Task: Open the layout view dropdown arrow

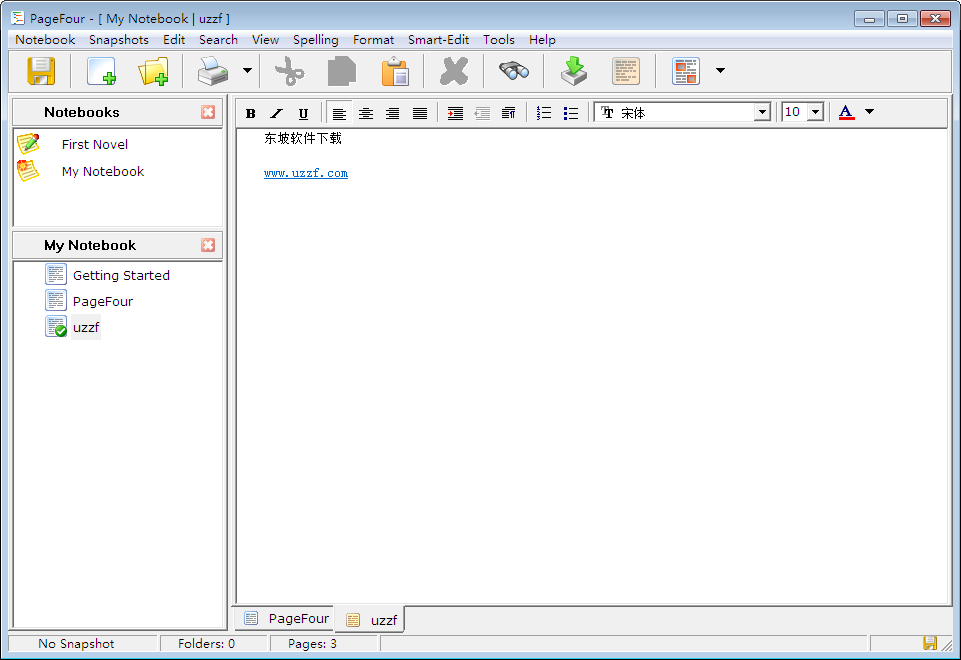Action: click(x=721, y=70)
